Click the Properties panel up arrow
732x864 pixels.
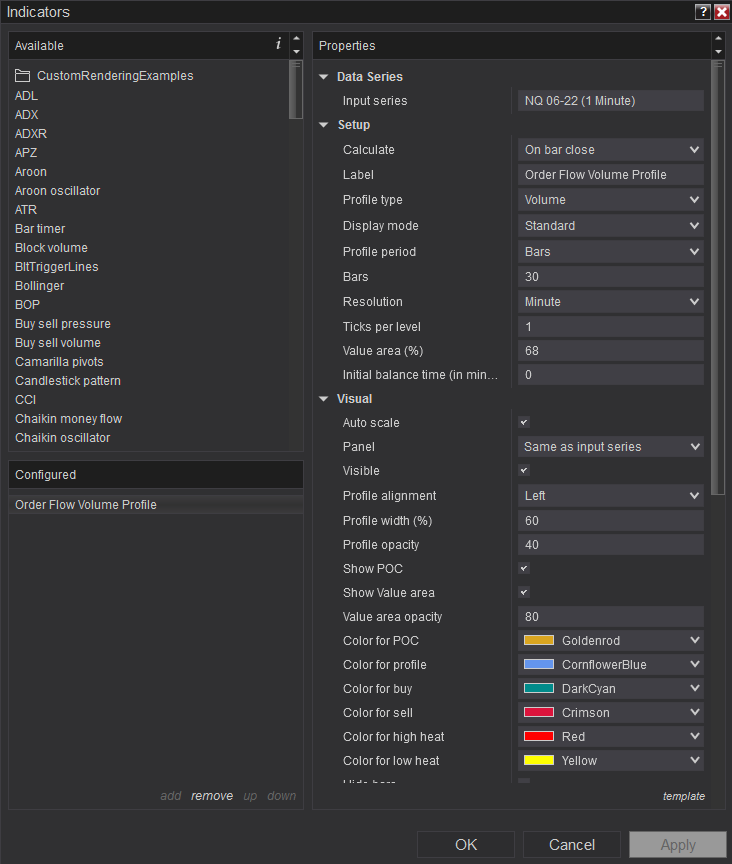(x=718, y=40)
